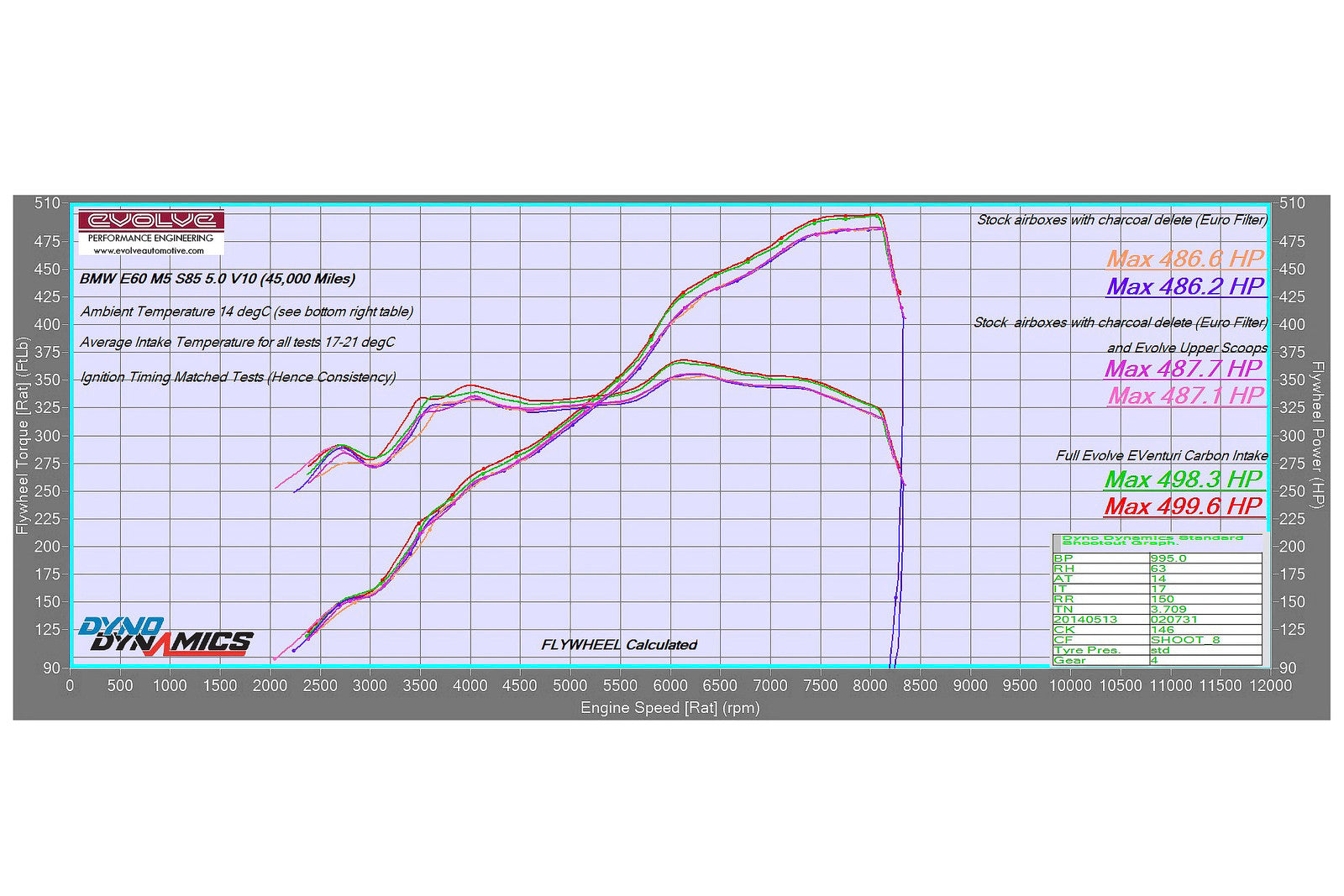1344x896 pixels.
Task: Click the BMW E60 M5 S85 title text
Action: coord(217,279)
